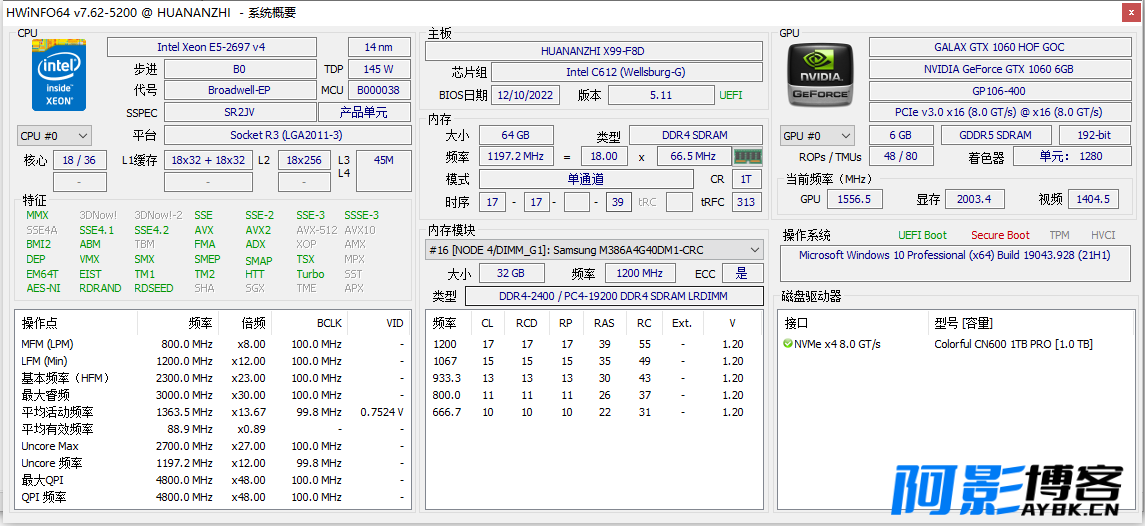Select the NVMe x4 8.0 GT/s drive row

955,344
